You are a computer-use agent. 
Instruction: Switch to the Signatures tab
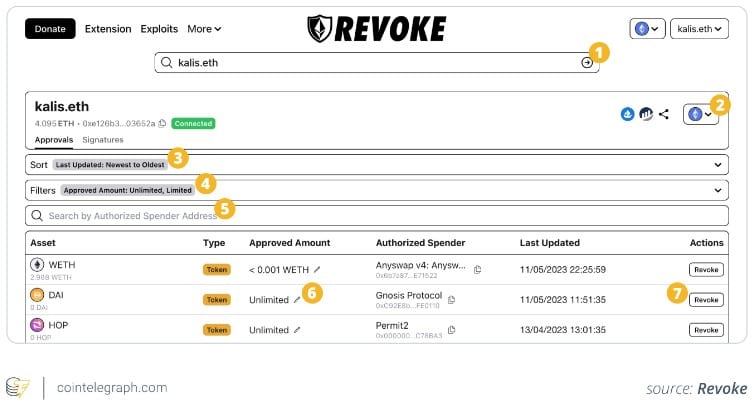click(103, 140)
